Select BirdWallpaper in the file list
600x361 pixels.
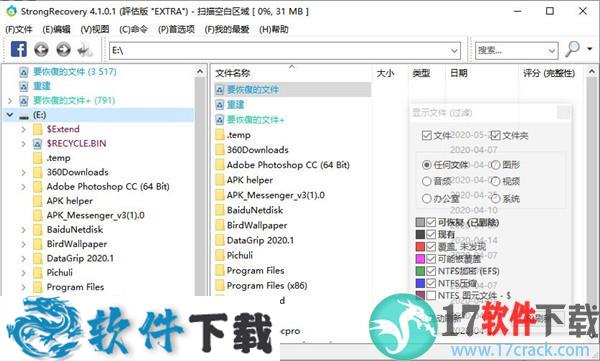coord(257,225)
